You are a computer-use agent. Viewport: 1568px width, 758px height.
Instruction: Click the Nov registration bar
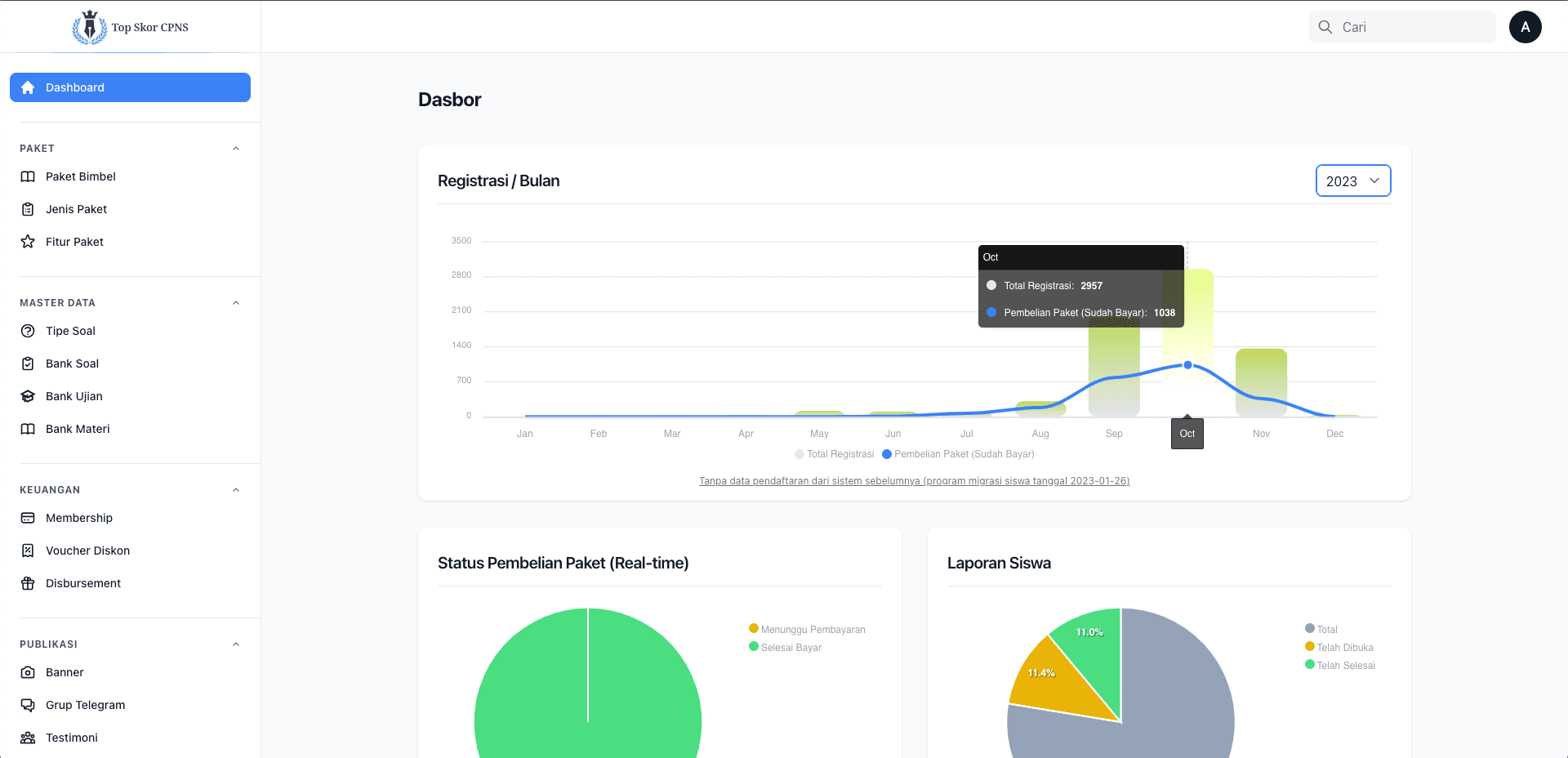pyautogui.click(x=1261, y=382)
